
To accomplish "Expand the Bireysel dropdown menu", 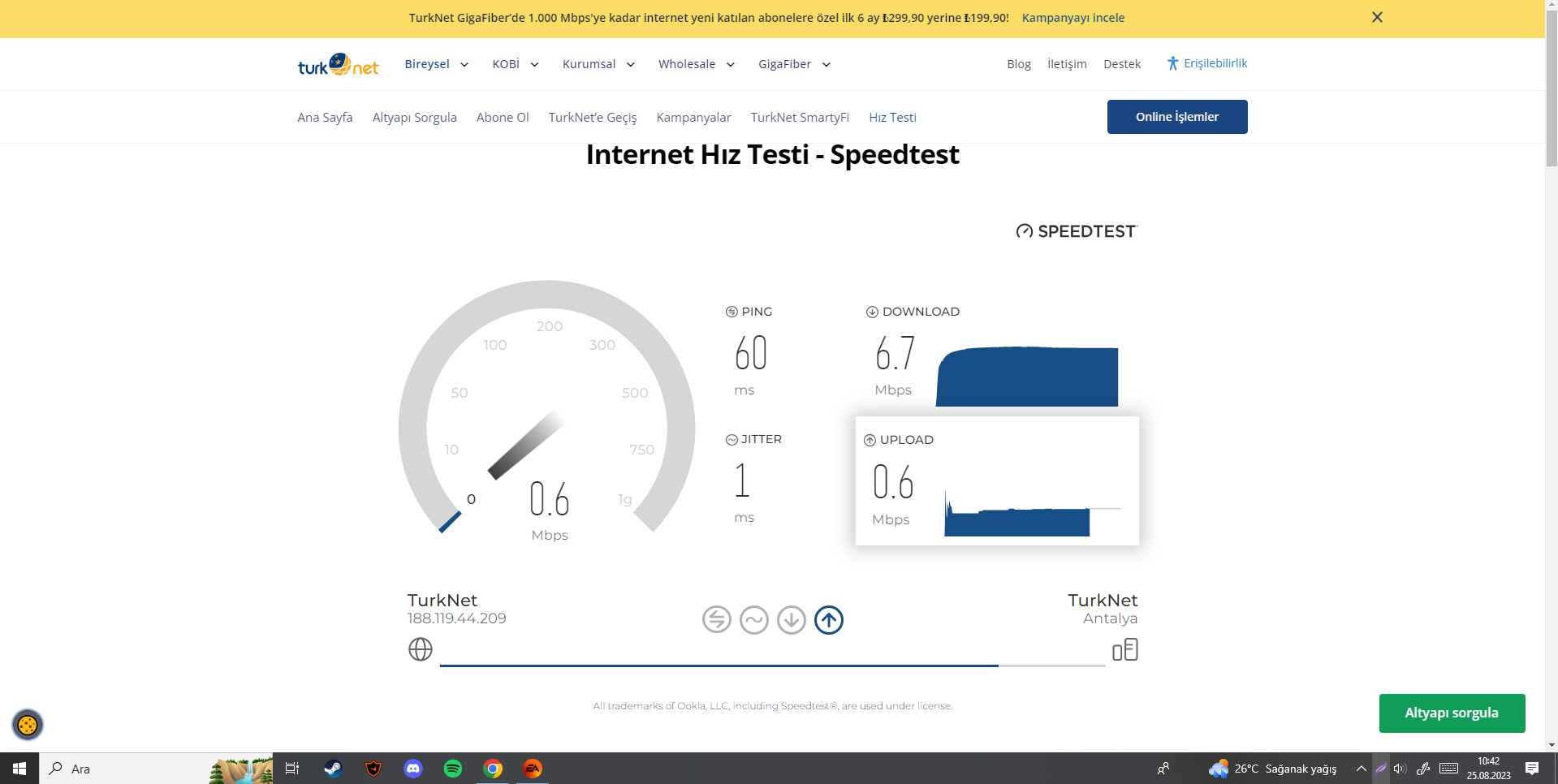I will coord(436,64).
